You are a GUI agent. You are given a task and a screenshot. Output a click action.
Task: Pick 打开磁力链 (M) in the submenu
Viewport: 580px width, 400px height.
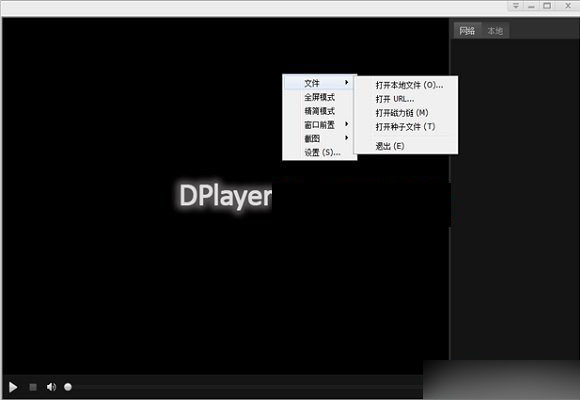pos(406,113)
